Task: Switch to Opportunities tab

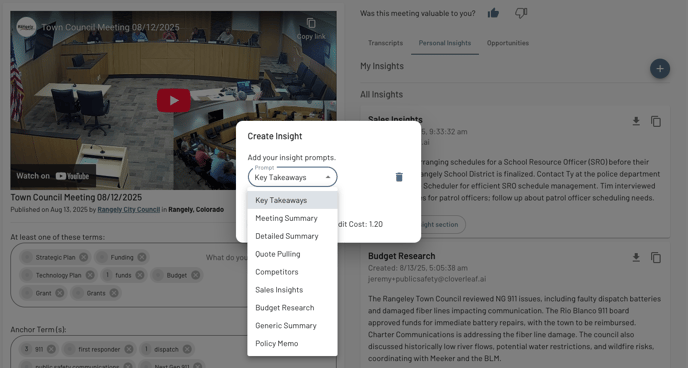Action: click(508, 43)
